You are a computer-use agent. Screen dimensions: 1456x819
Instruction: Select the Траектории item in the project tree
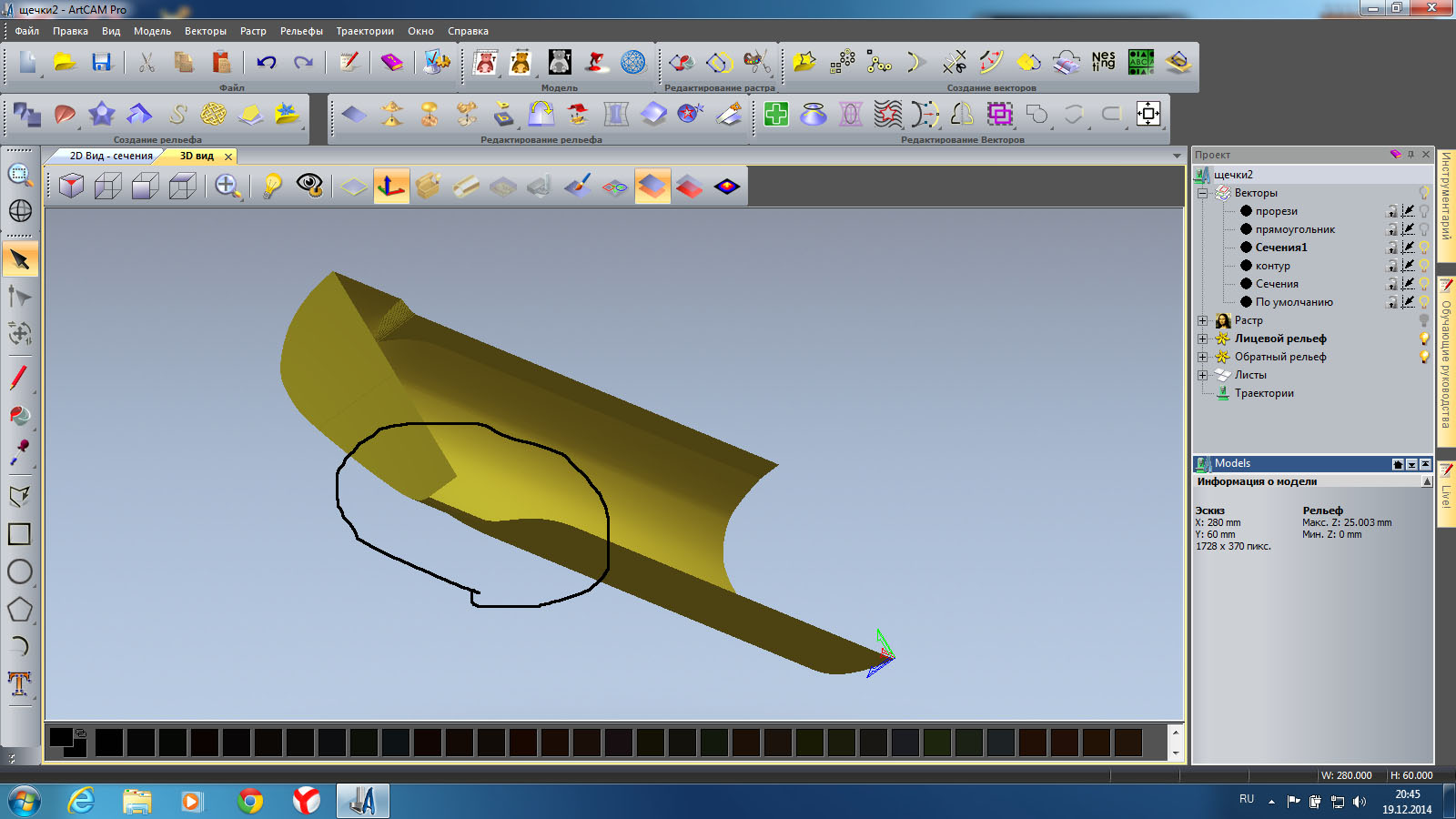[1263, 393]
